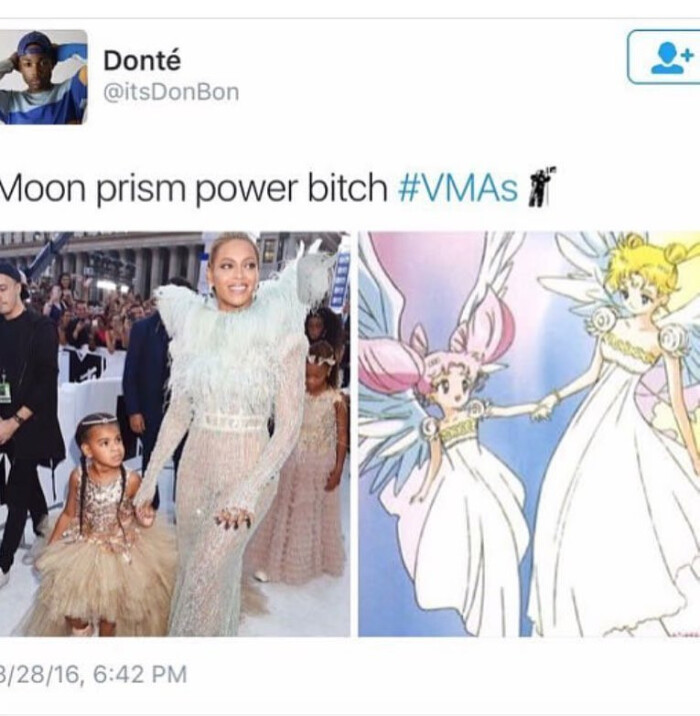The width and height of the screenshot is (700, 716).
Task: Open the anime illustration thumbnail
Action: [529, 434]
